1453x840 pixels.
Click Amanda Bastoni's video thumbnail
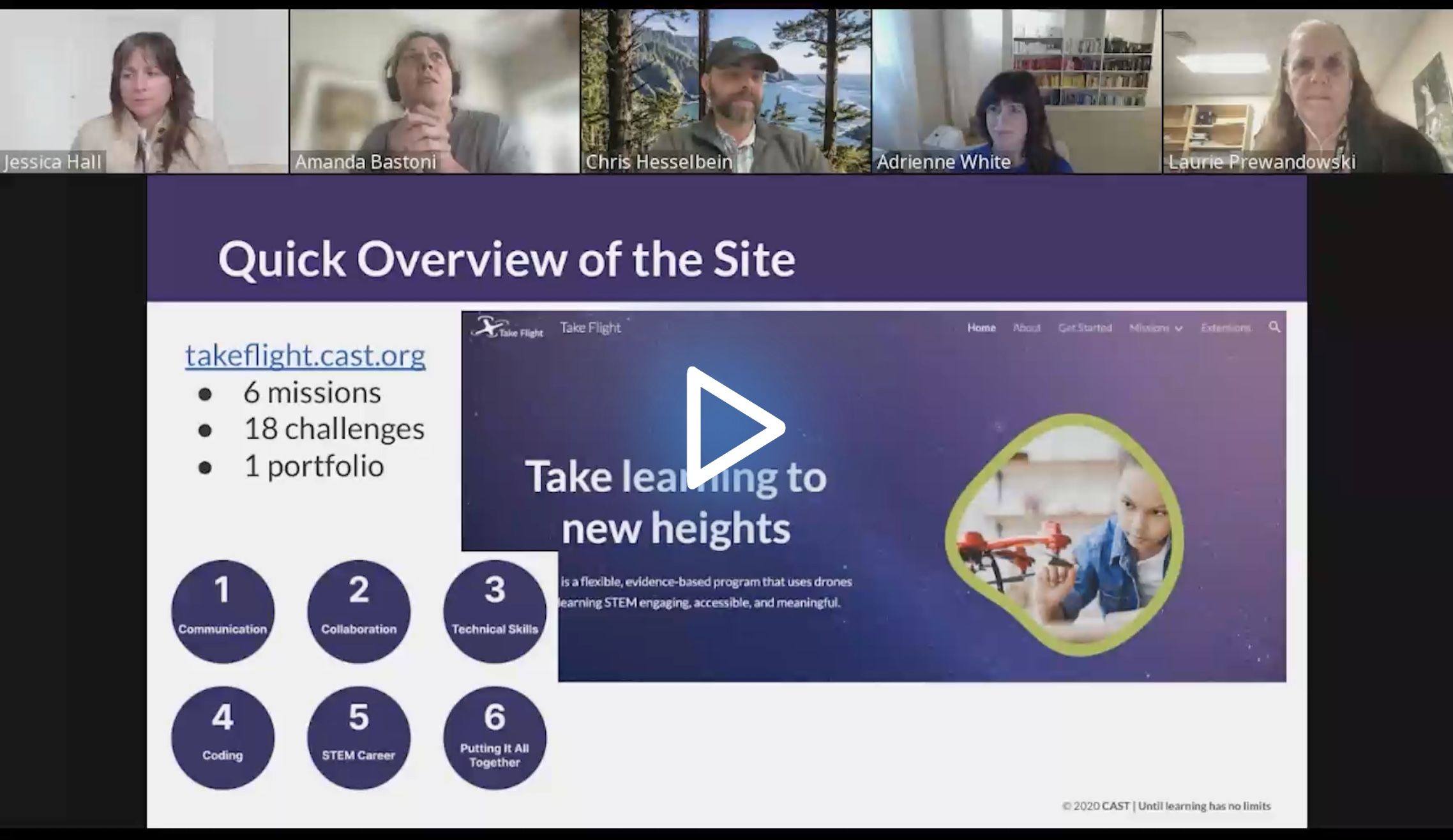click(434, 91)
